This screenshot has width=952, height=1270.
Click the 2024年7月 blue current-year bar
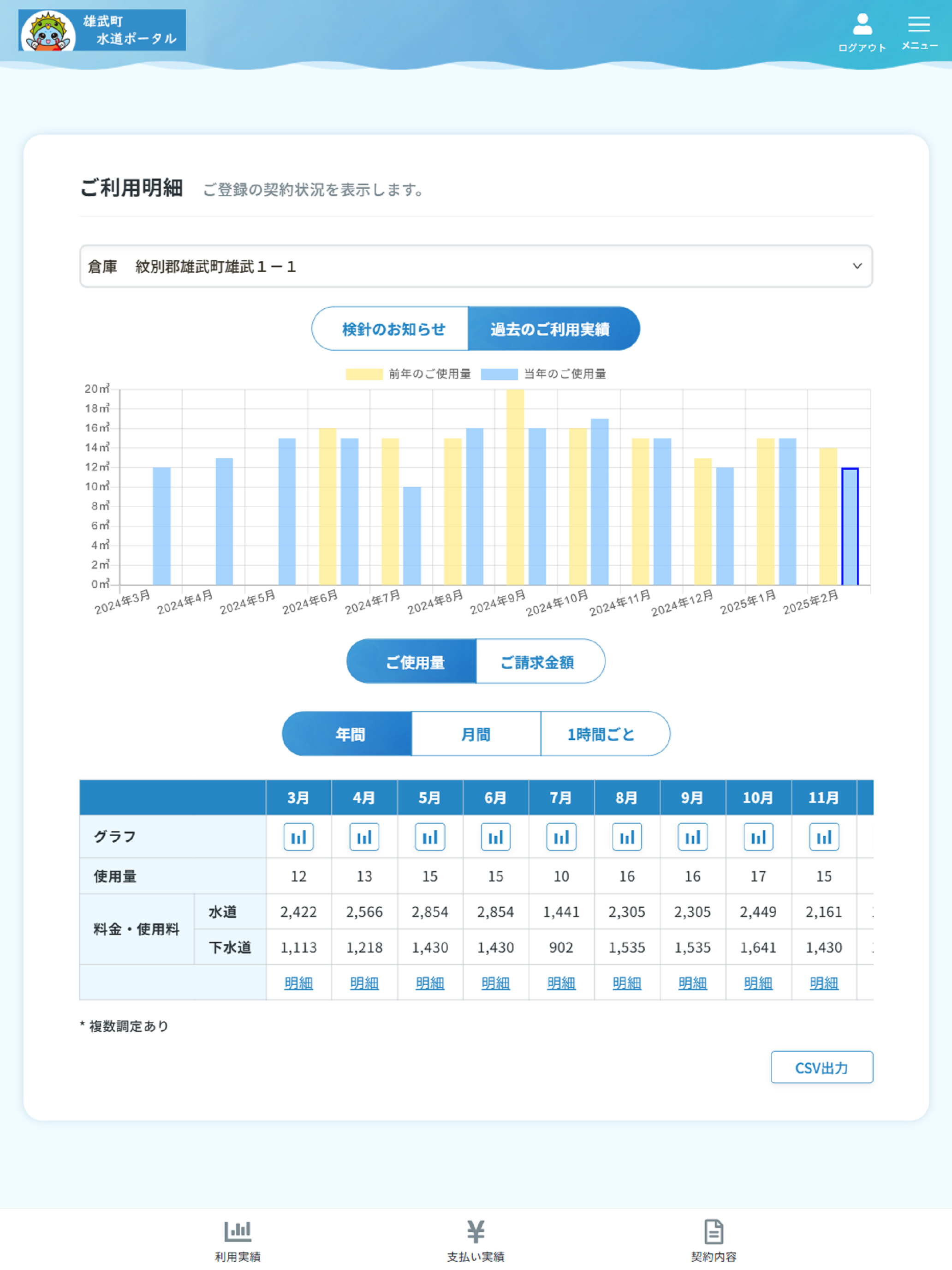(x=412, y=536)
